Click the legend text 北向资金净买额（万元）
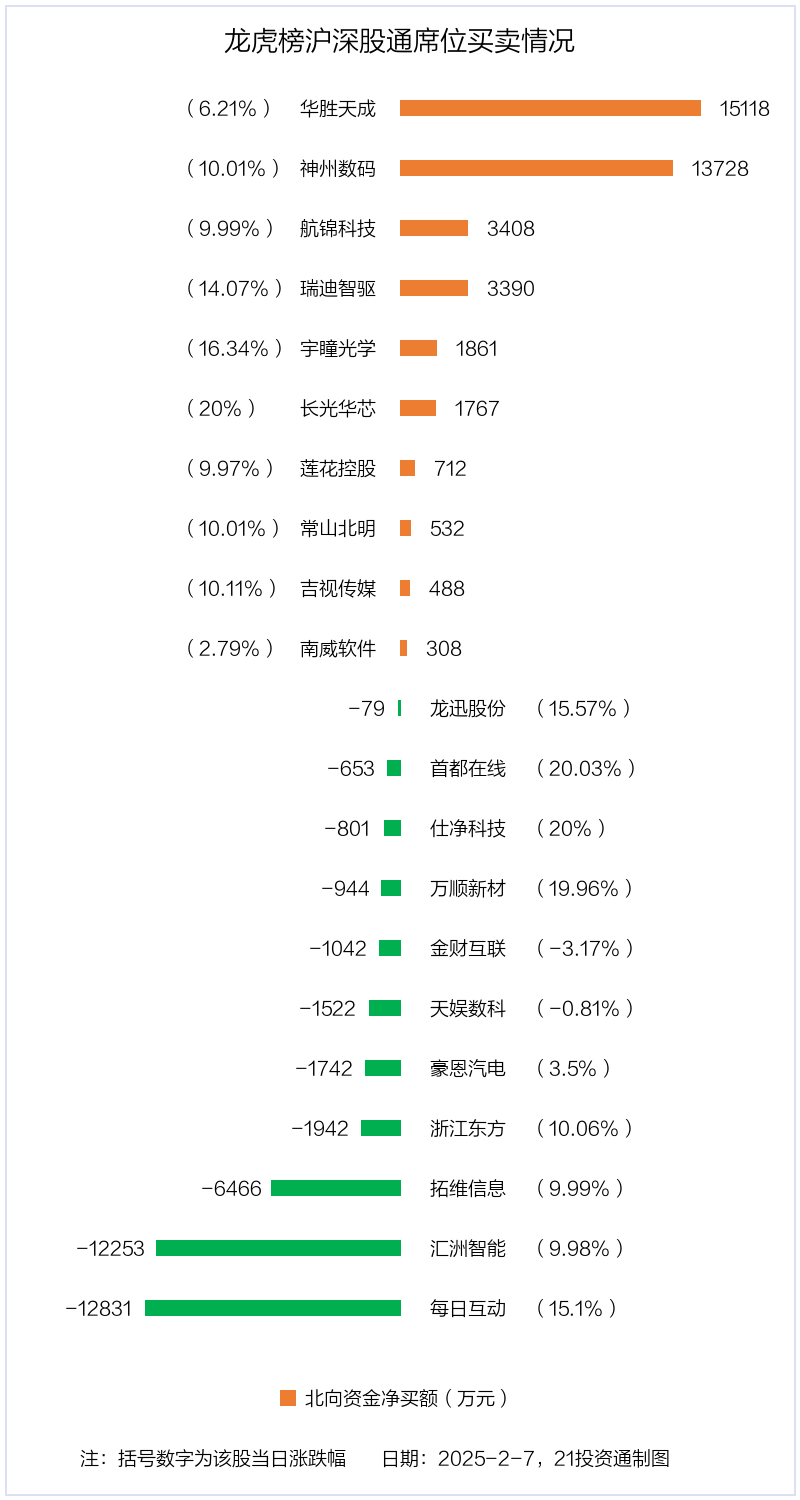 pos(406,1398)
